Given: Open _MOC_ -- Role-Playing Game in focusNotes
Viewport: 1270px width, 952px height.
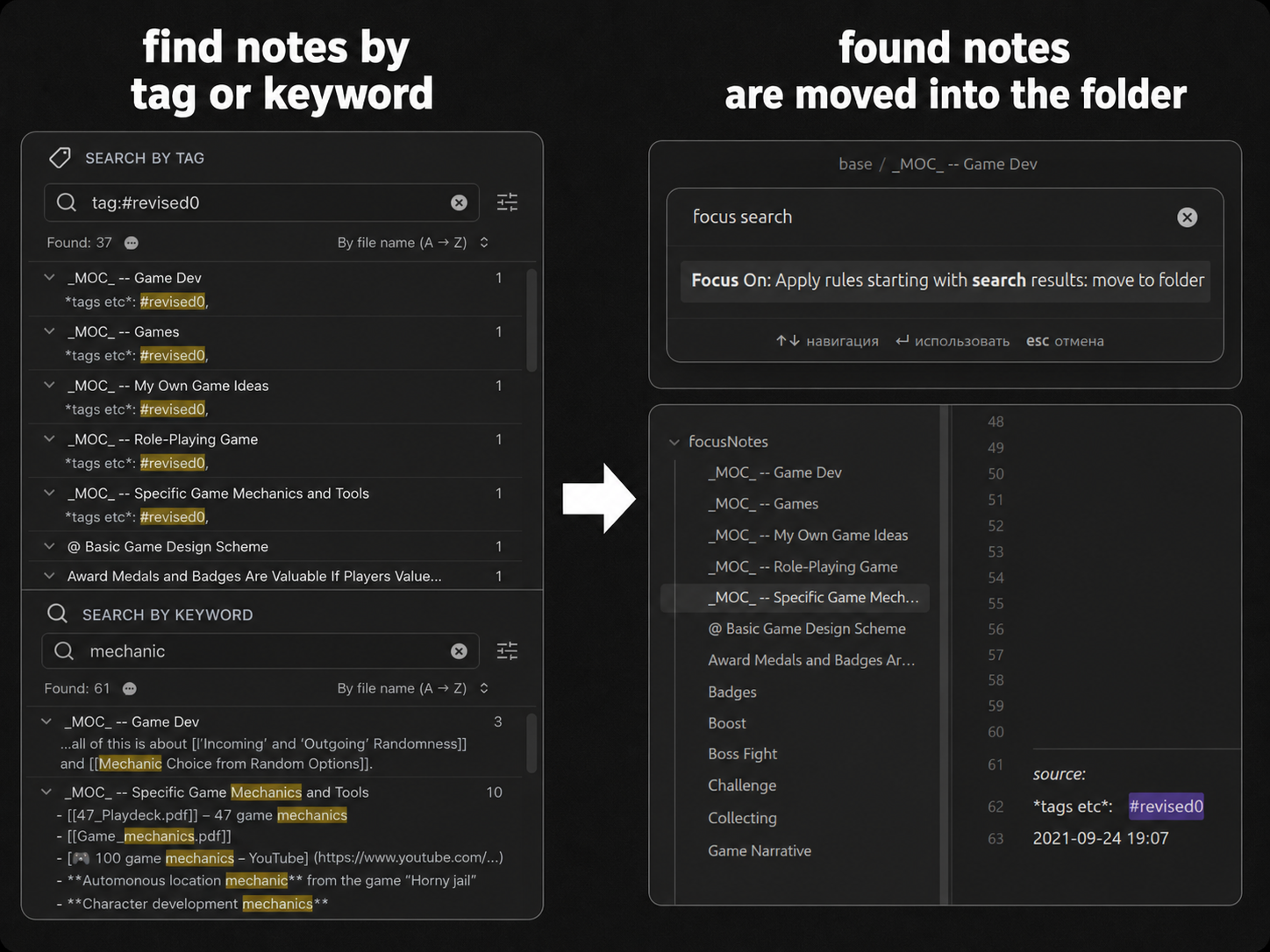Looking at the screenshot, I should pyautogui.click(x=803, y=567).
